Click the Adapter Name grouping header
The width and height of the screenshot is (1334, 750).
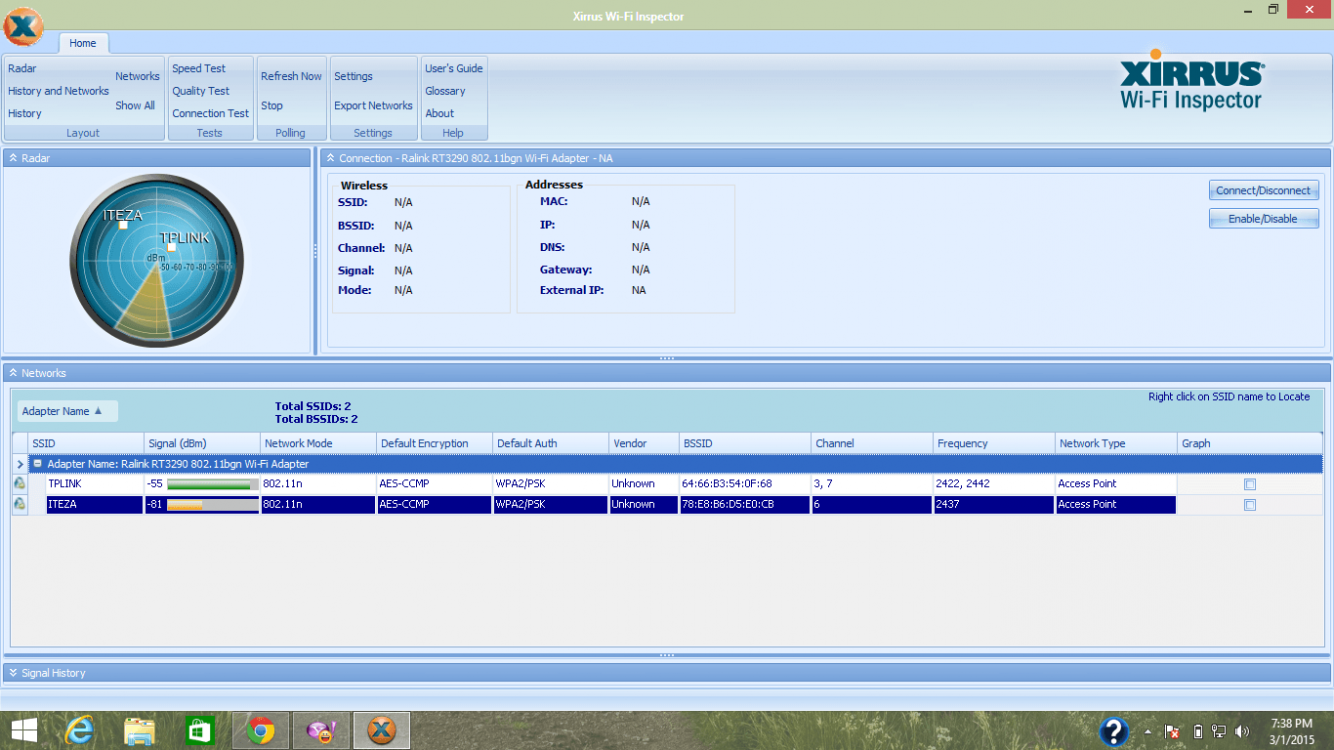67,411
